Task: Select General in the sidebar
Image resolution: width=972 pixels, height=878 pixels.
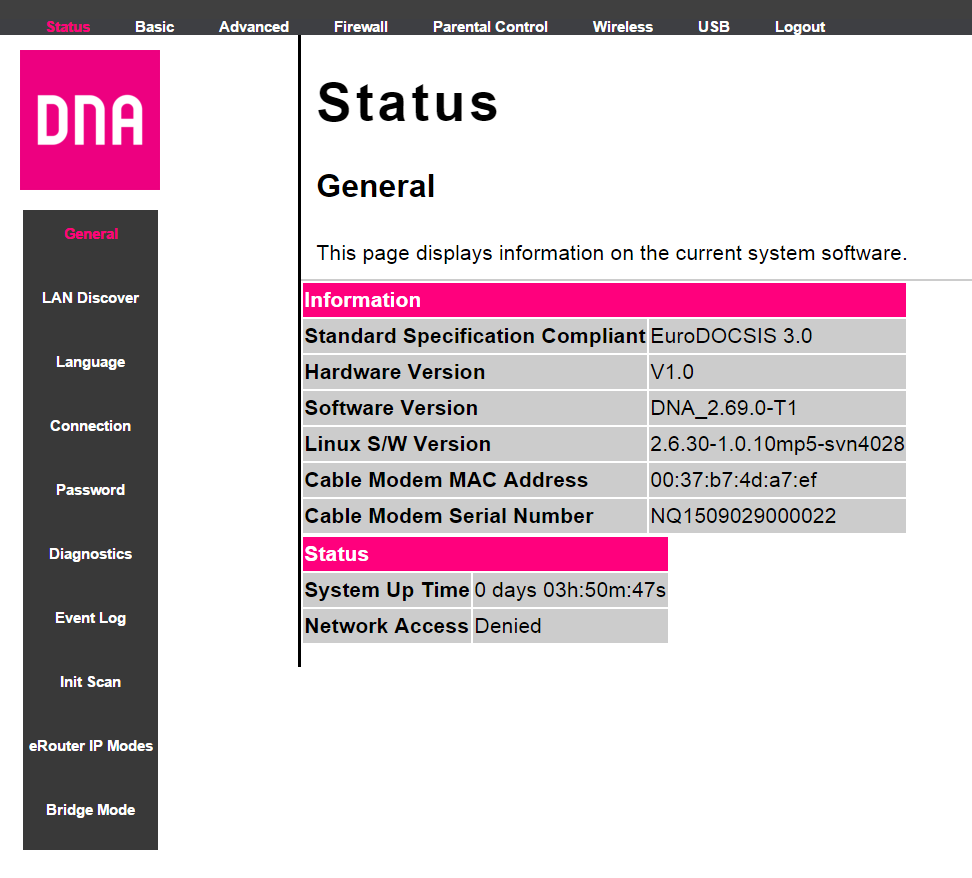Action: click(91, 234)
